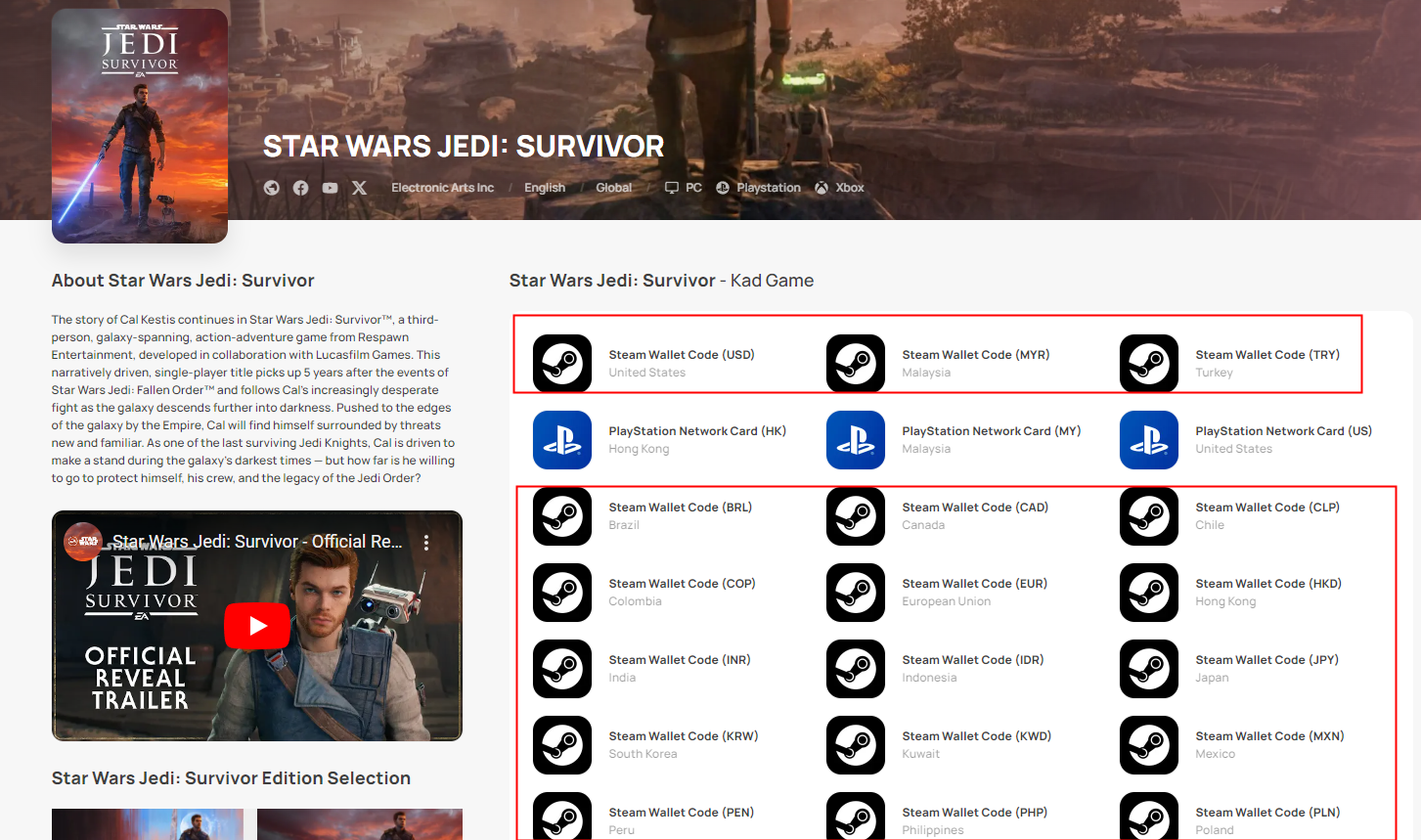The height and width of the screenshot is (840, 1421).
Task: Open the second edition selection thumbnail
Action: point(360,824)
